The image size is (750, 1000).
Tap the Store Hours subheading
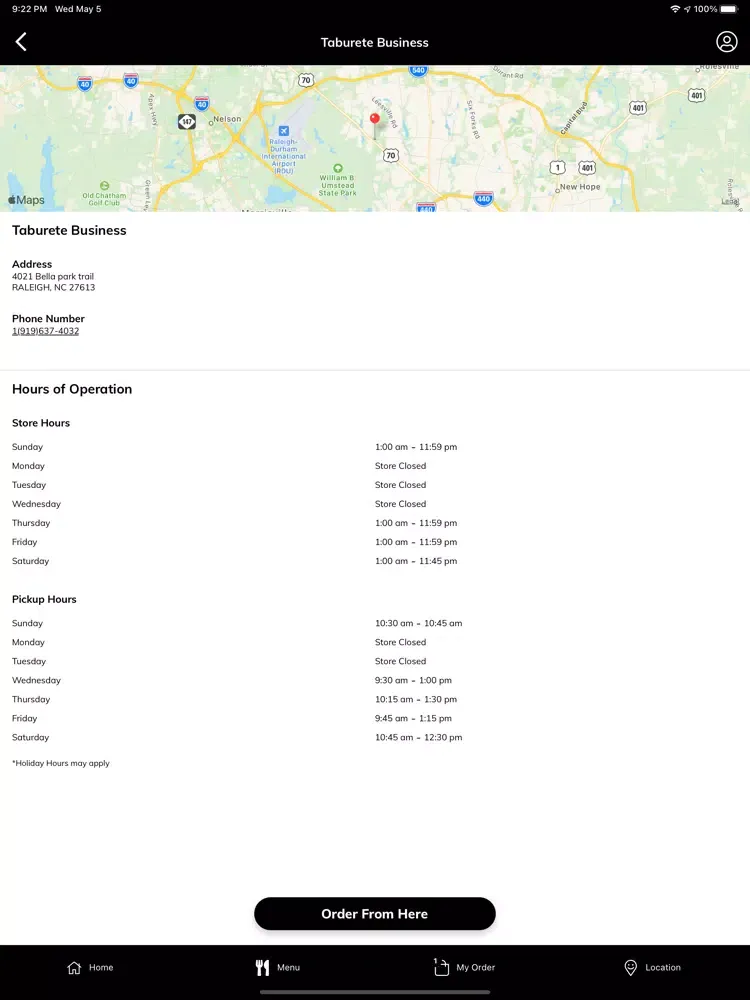click(41, 423)
